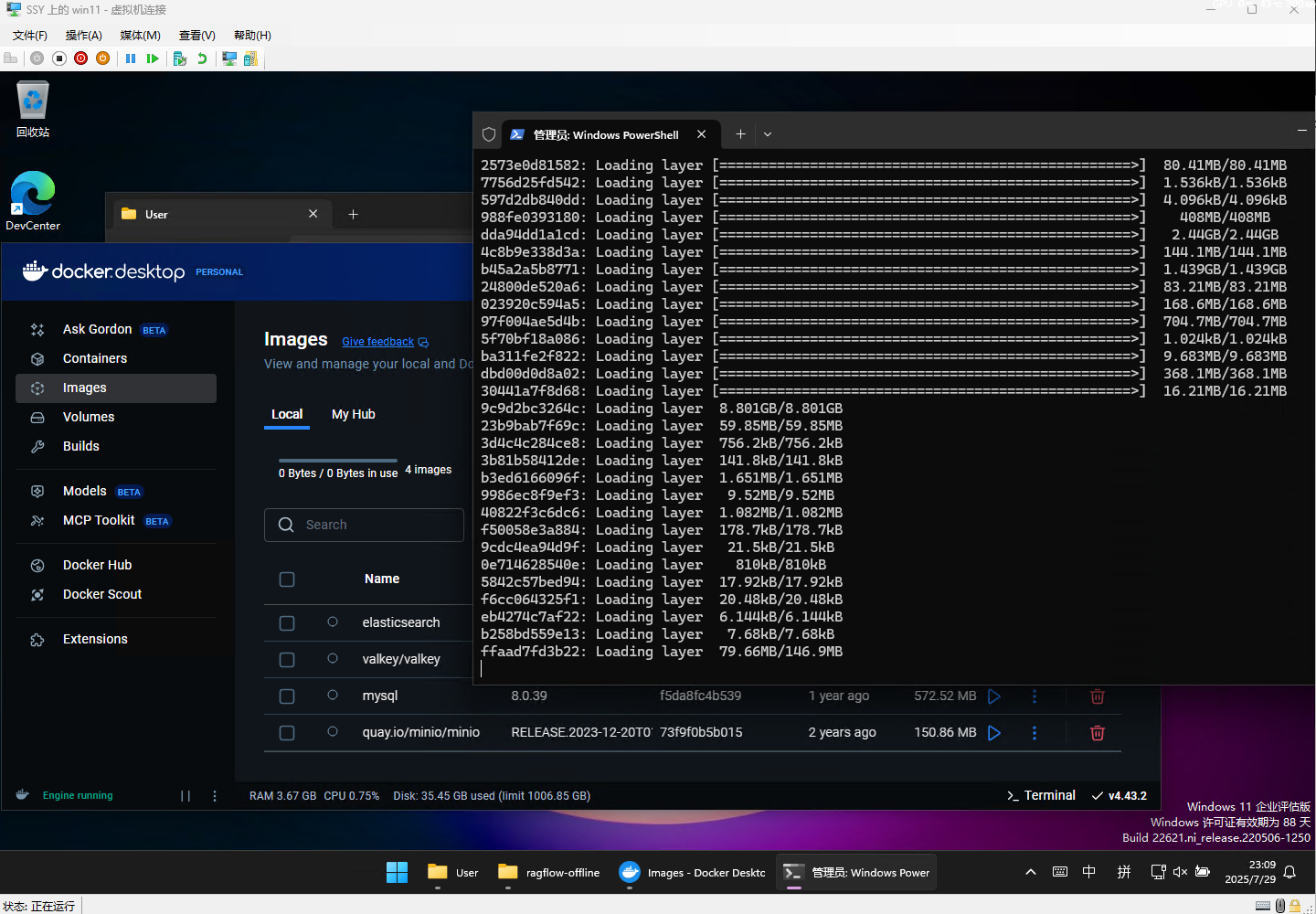Image resolution: width=1316 pixels, height=914 pixels.
Task: Open Recycle Bin desktop icon
Action: [33, 110]
